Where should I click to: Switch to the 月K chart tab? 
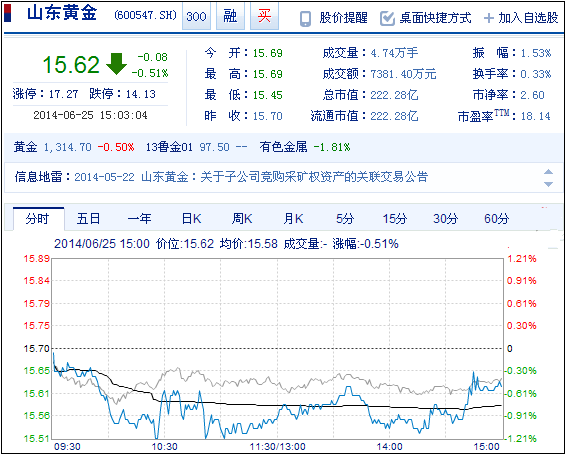293,219
